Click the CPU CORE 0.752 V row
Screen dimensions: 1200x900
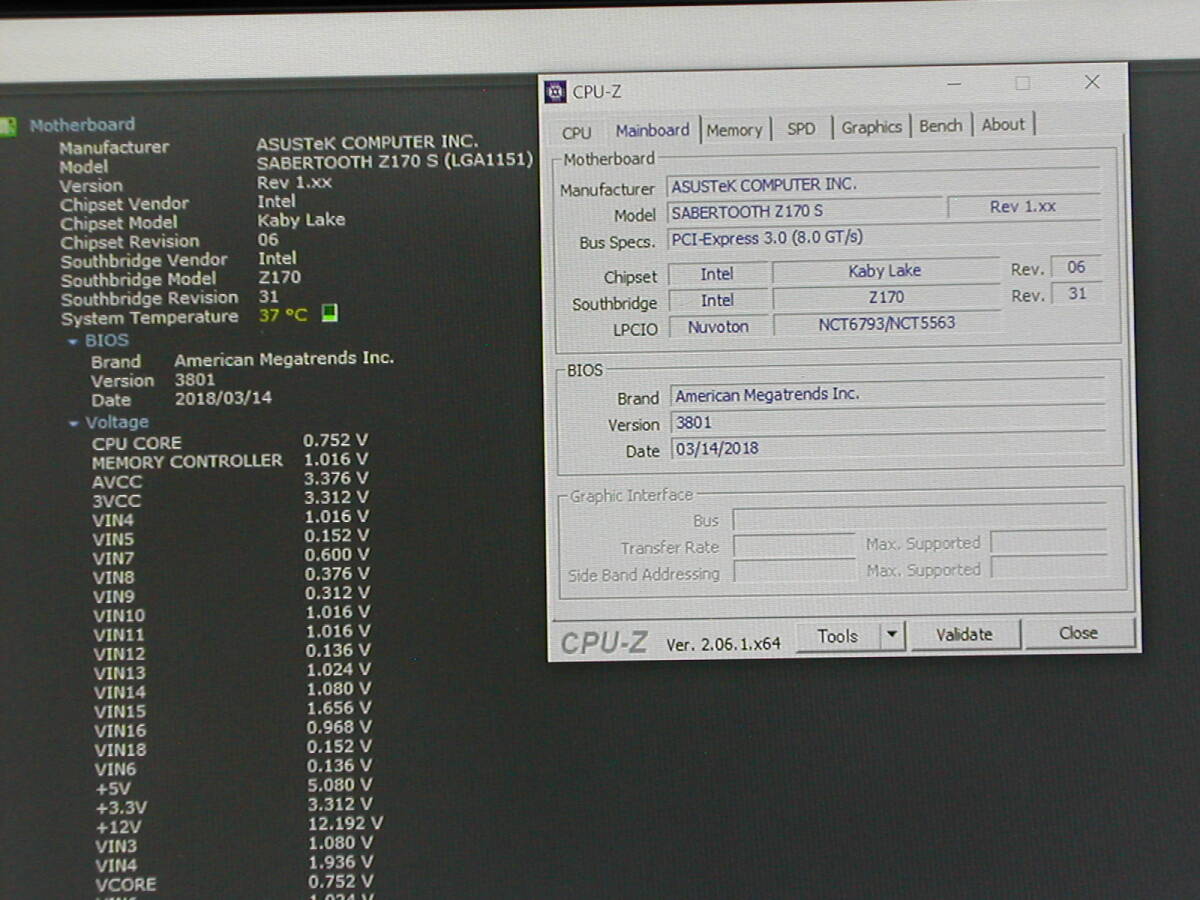230,442
